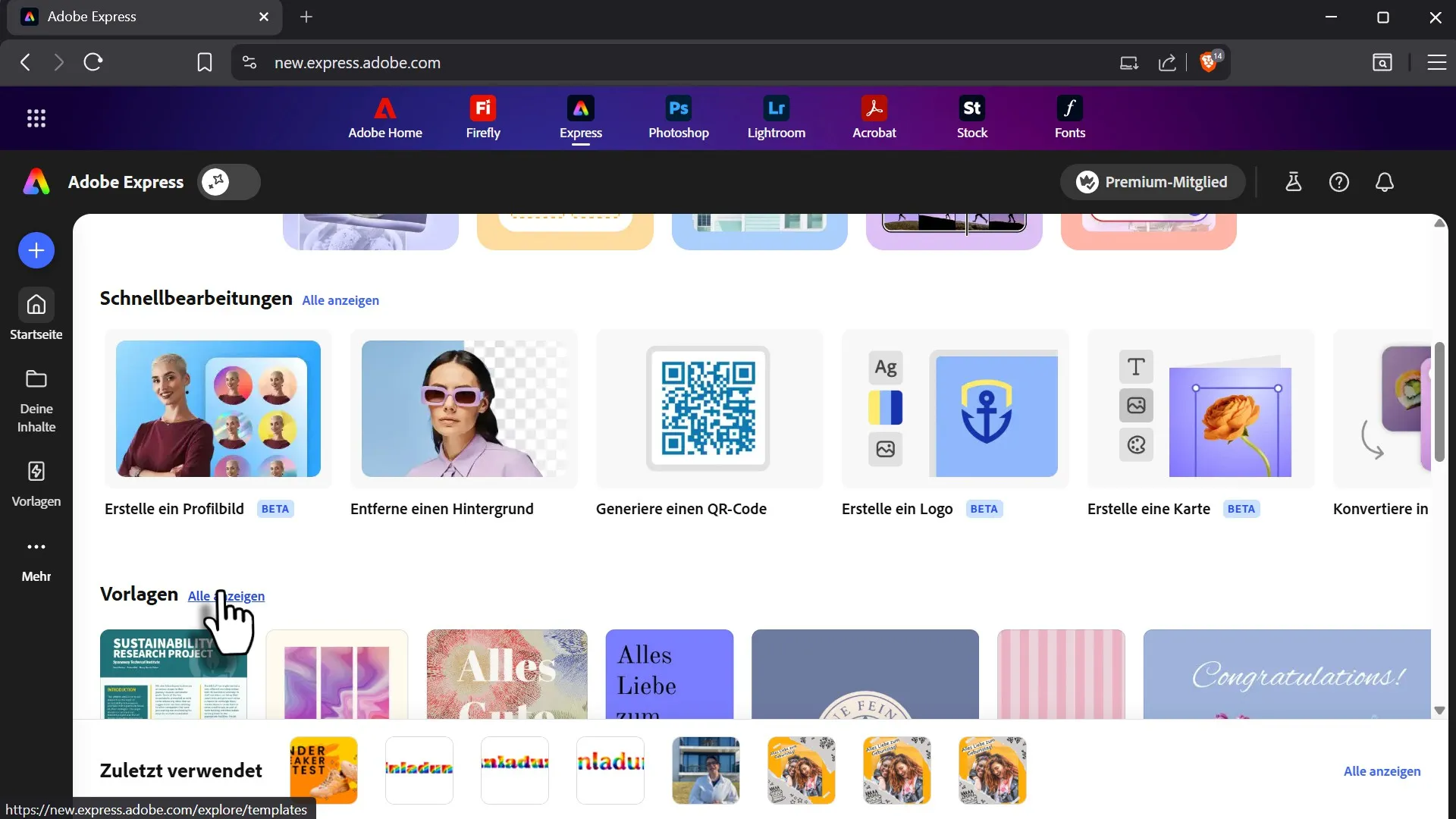Click Alle anzeigen in Zuletzt verwendet bar
The image size is (1456, 819).
tap(1382, 771)
